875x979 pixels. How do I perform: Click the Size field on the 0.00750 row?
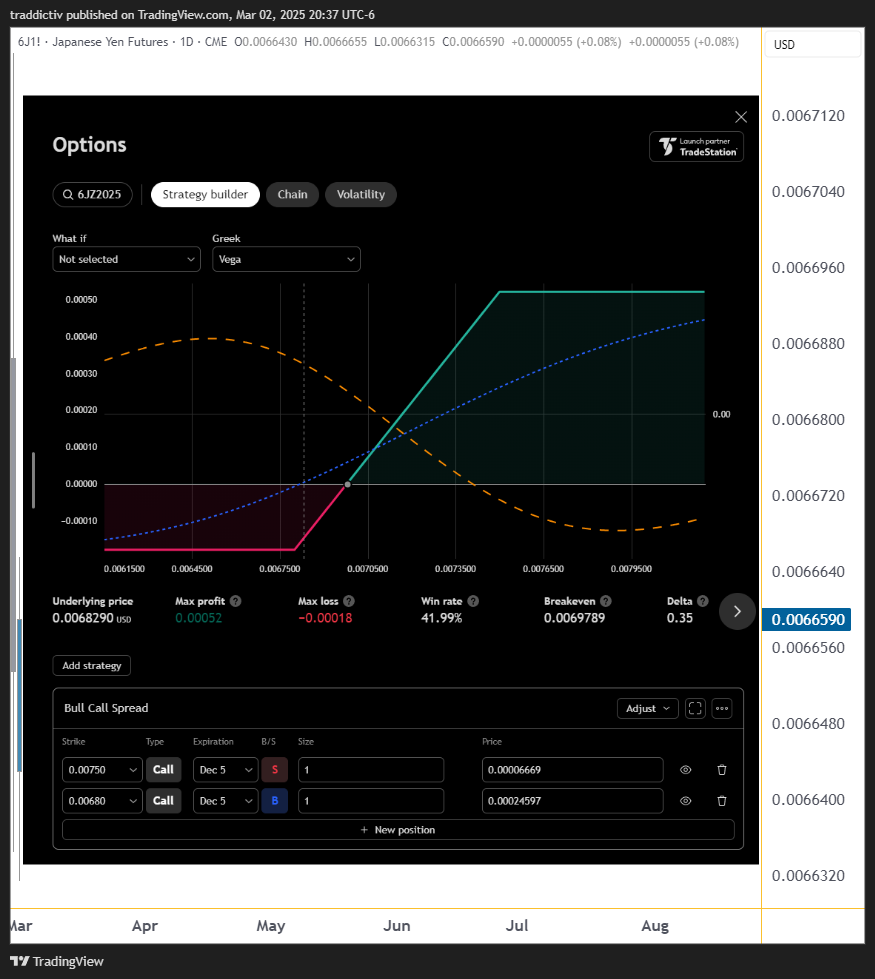(x=371, y=770)
